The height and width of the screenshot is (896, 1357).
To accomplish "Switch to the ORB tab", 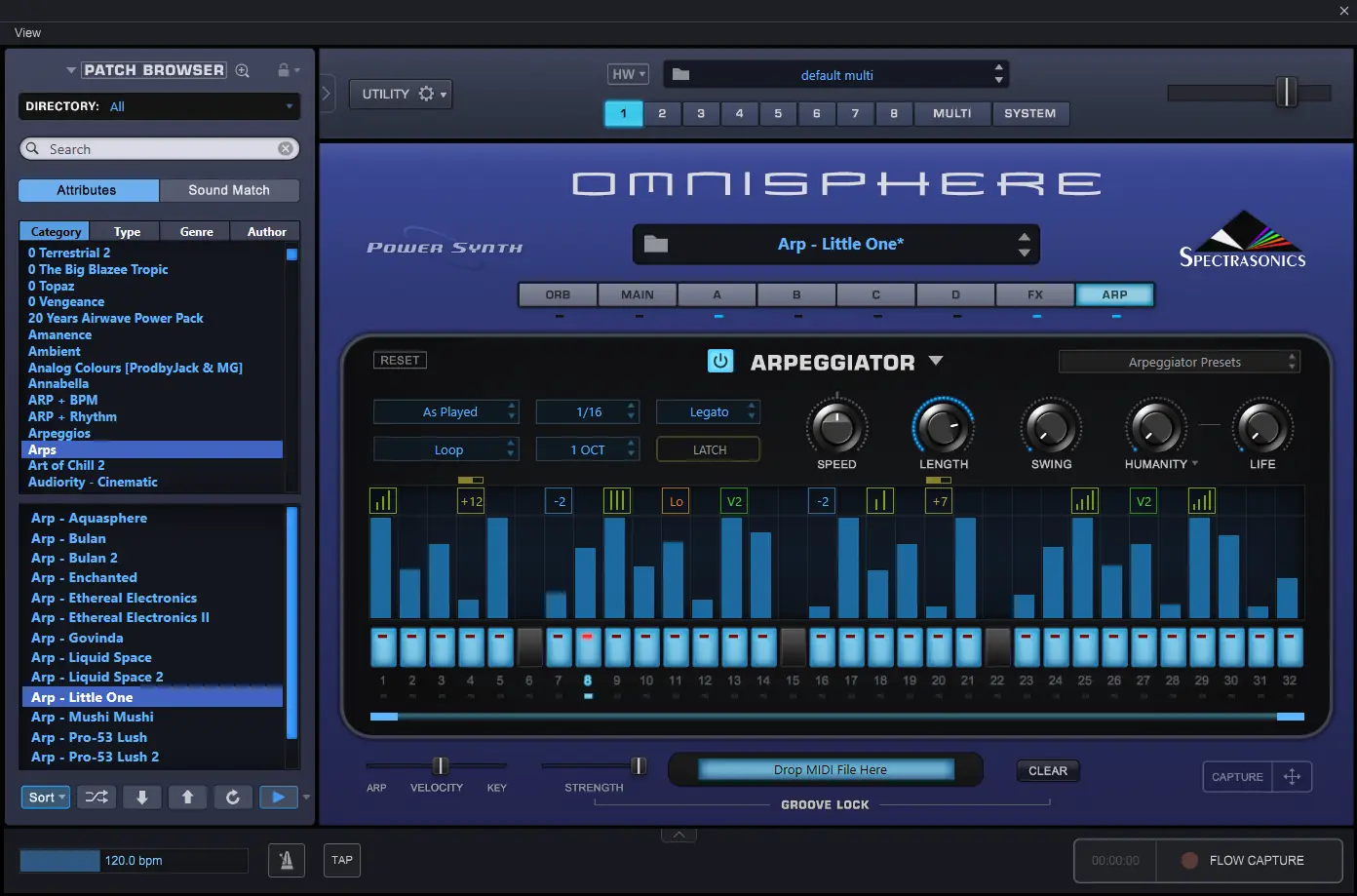I will click(558, 294).
